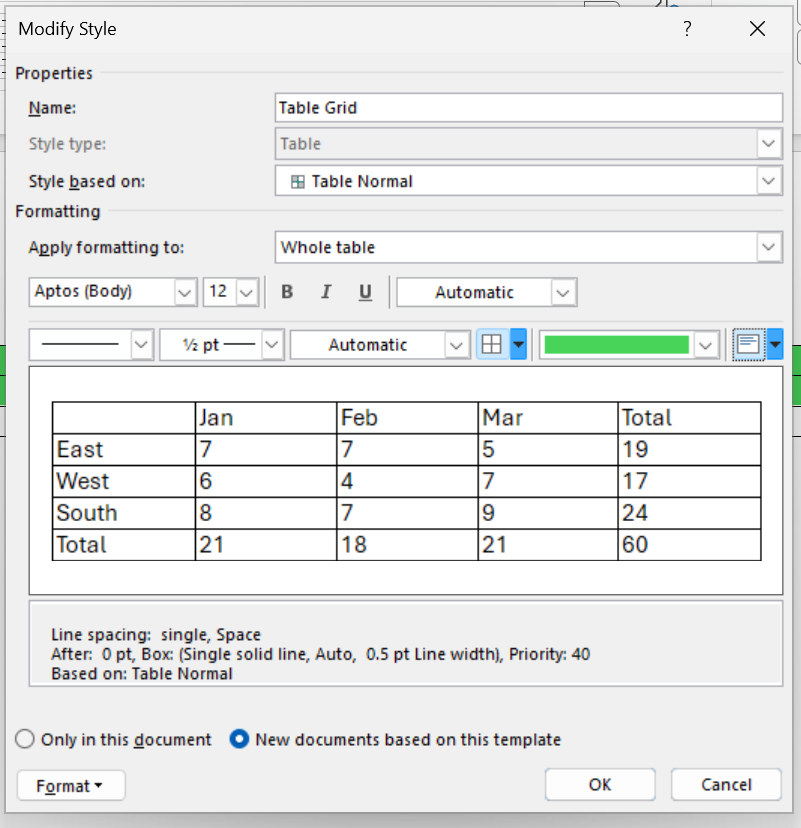Click the Based on: Table Normal text

click(142, 674)
